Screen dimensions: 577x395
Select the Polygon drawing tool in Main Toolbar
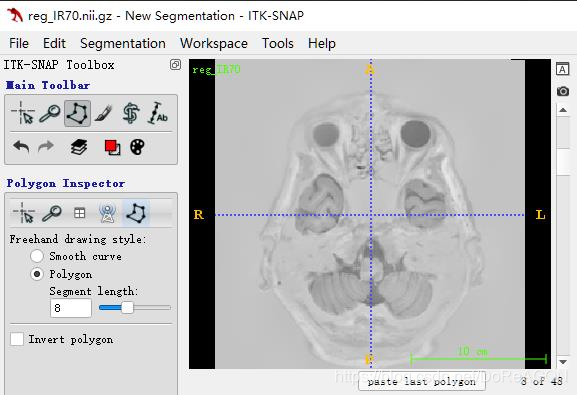[77, 113]
